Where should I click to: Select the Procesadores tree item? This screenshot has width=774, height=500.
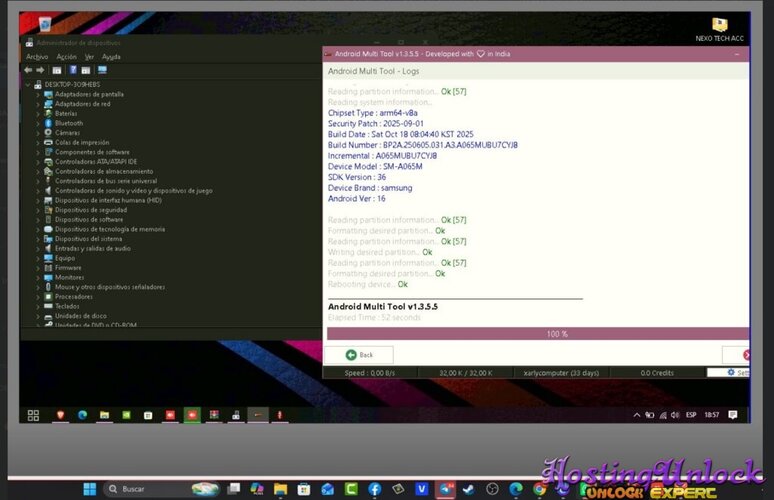tap(74, 297)
